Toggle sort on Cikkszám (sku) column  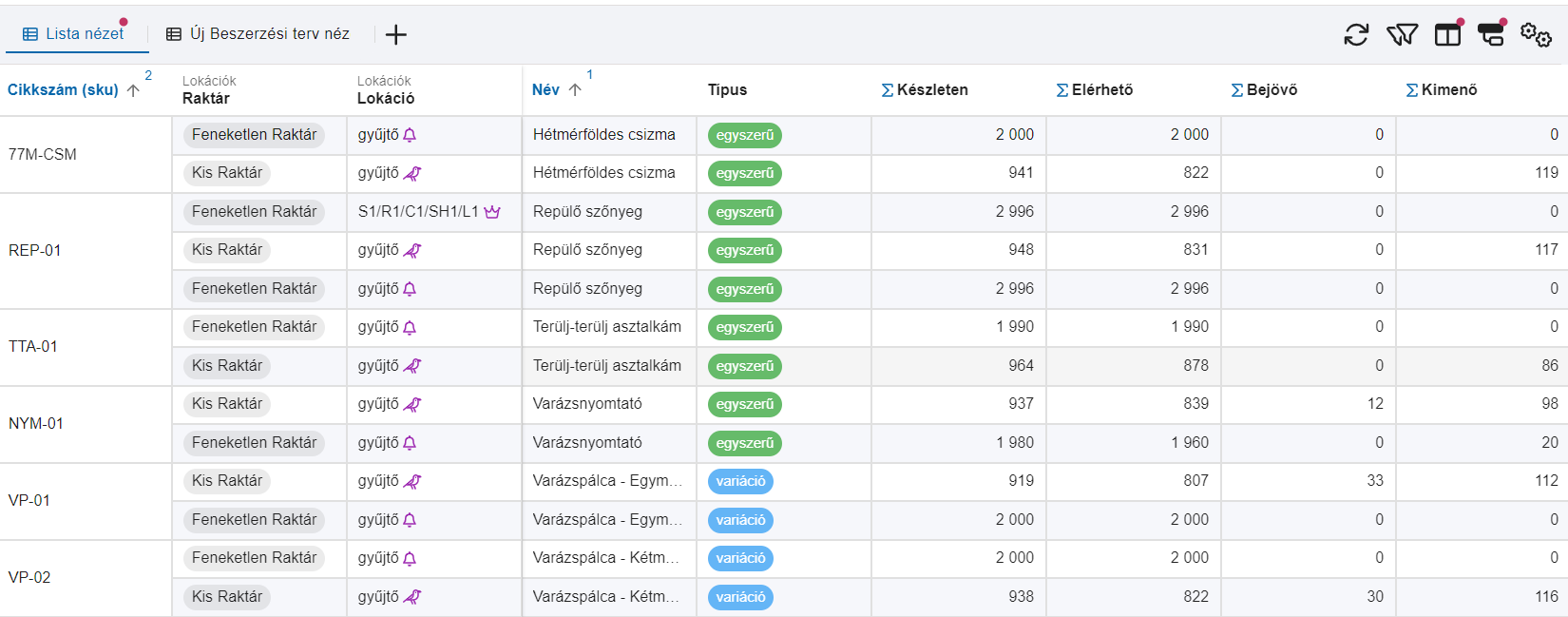tap(63, 90)
